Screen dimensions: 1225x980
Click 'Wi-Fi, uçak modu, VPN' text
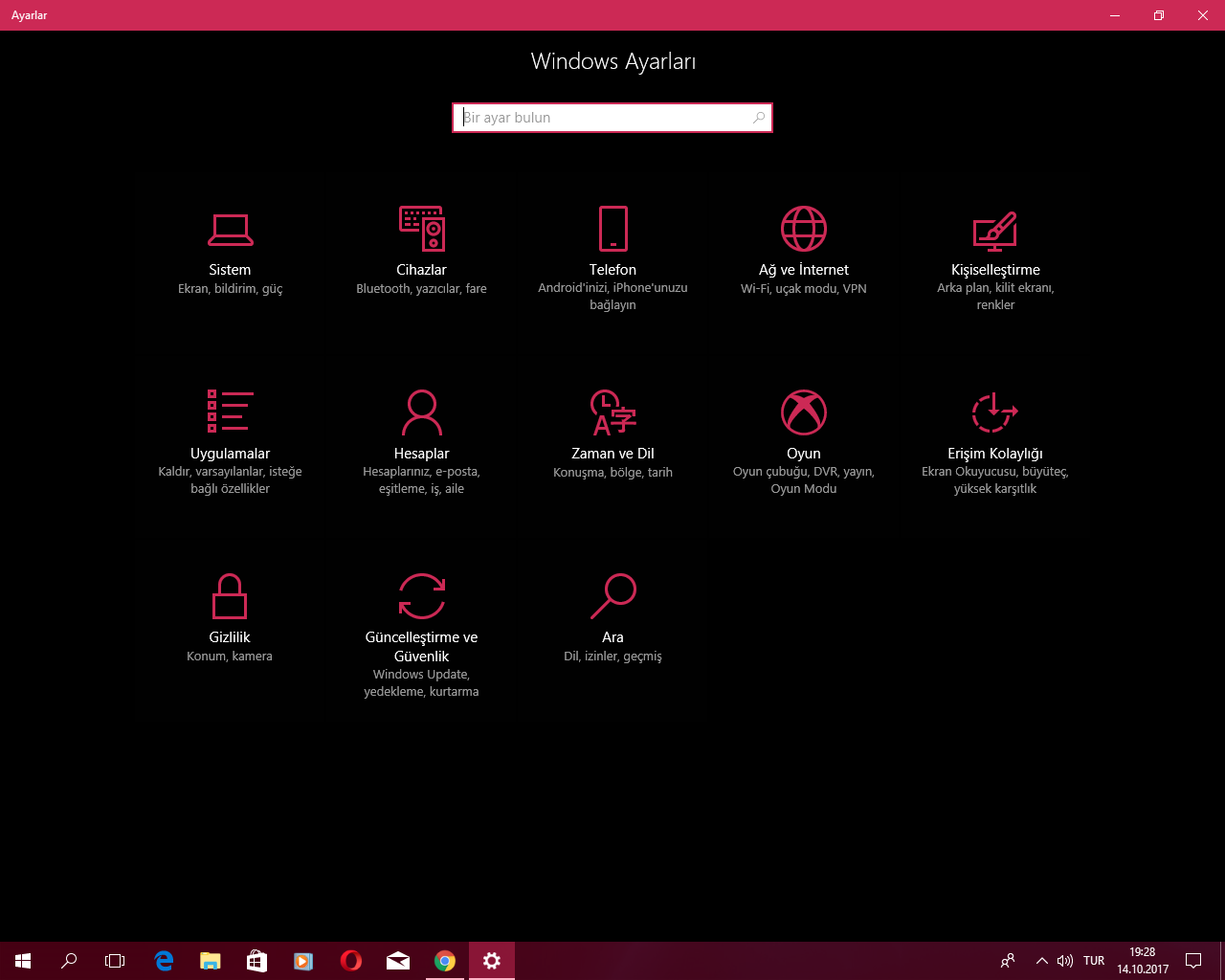[804, 289]
